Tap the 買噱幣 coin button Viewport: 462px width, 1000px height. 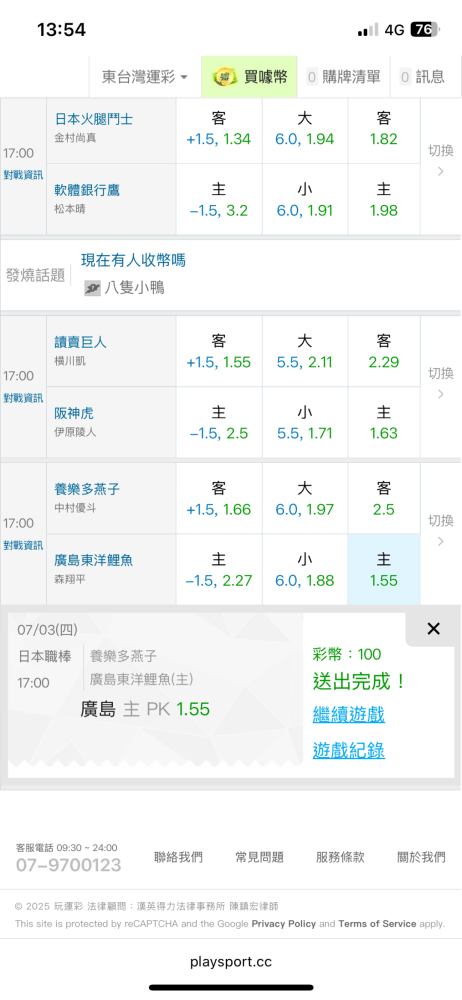point(250,77)
